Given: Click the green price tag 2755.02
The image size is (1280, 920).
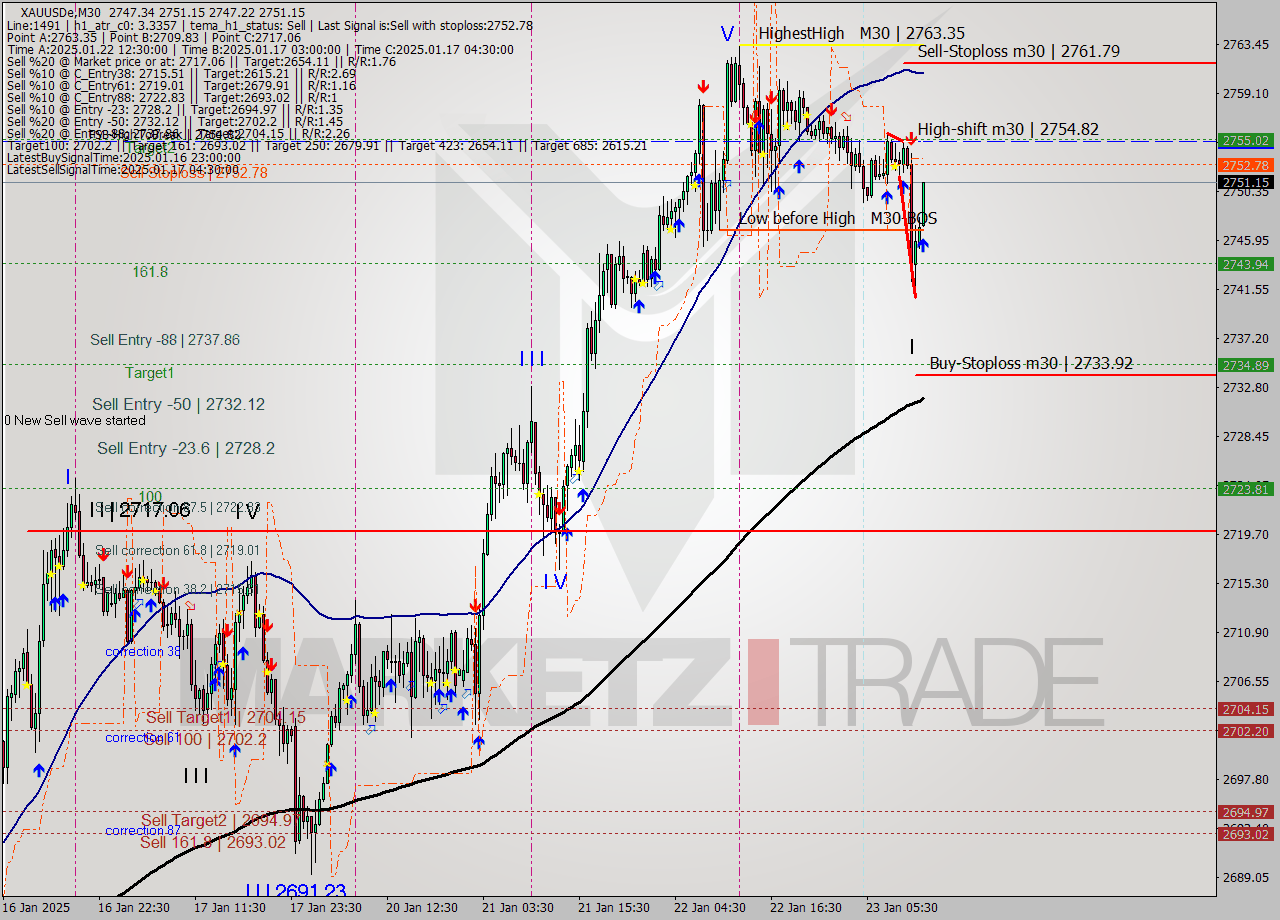Looking at the screenshot, I should (1245, 140).
